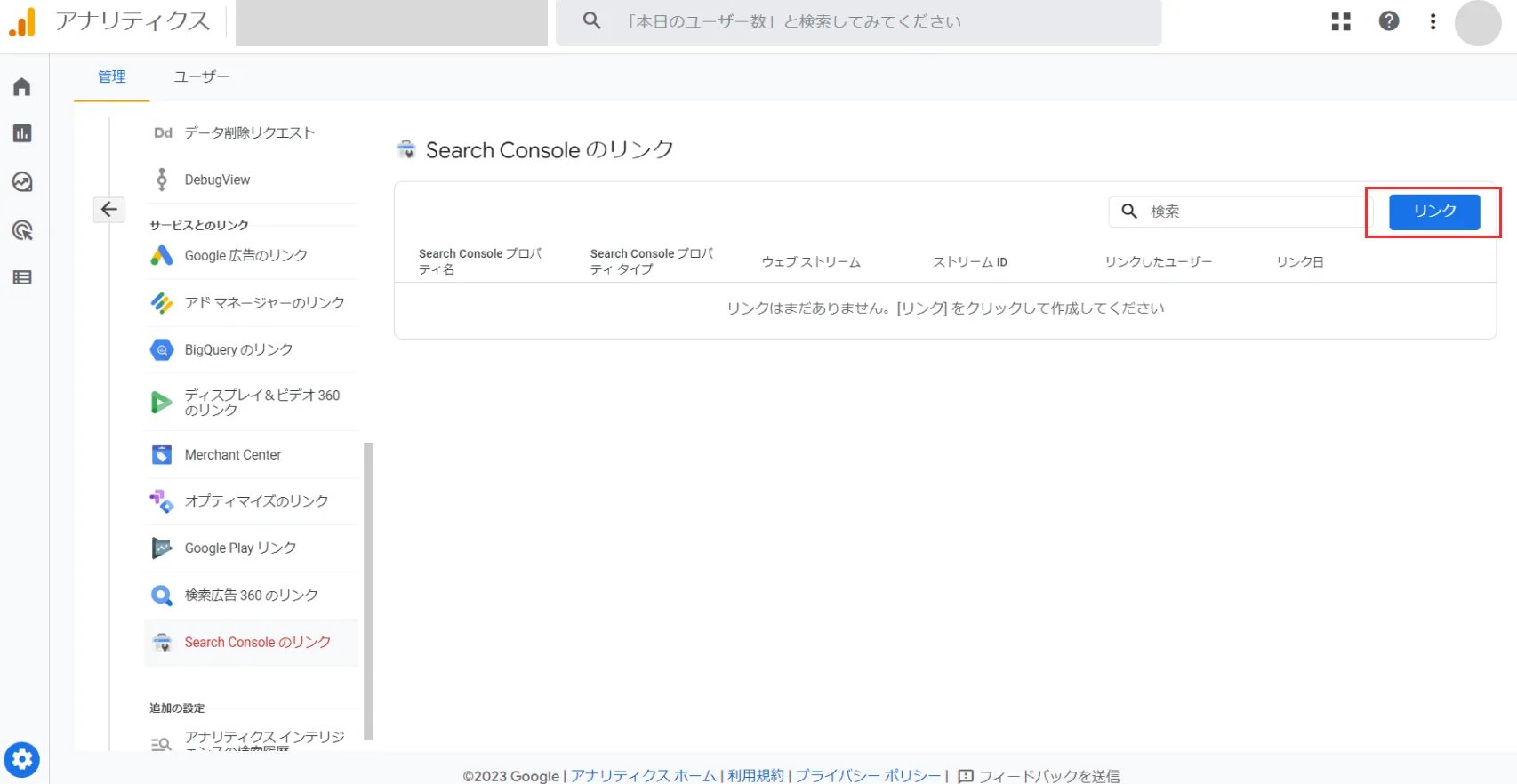Click リンク日 column header
1517x784 pixels.
(x=1300, y=262)
